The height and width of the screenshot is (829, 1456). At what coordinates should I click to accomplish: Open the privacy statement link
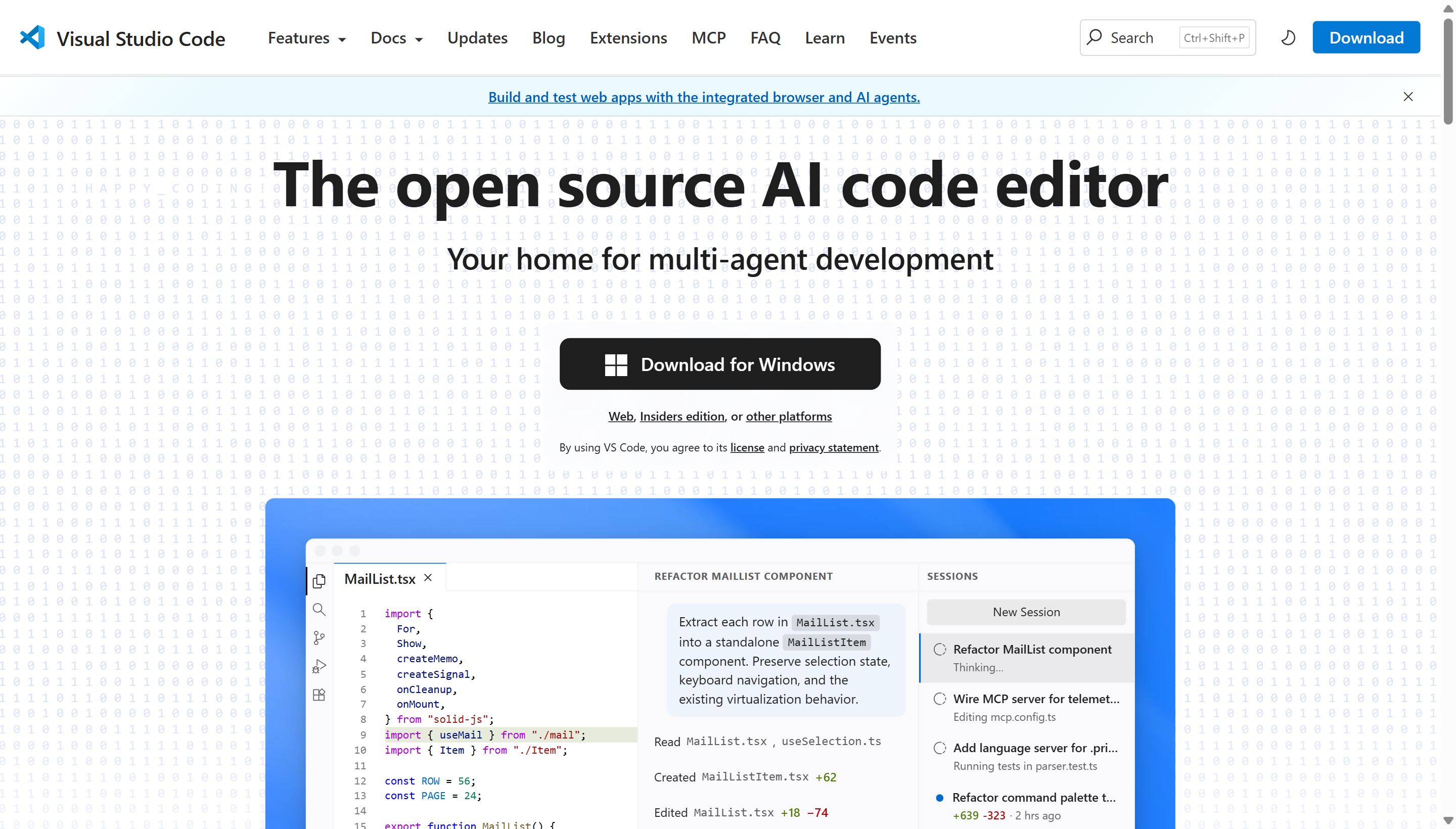[x=834, y=447]
